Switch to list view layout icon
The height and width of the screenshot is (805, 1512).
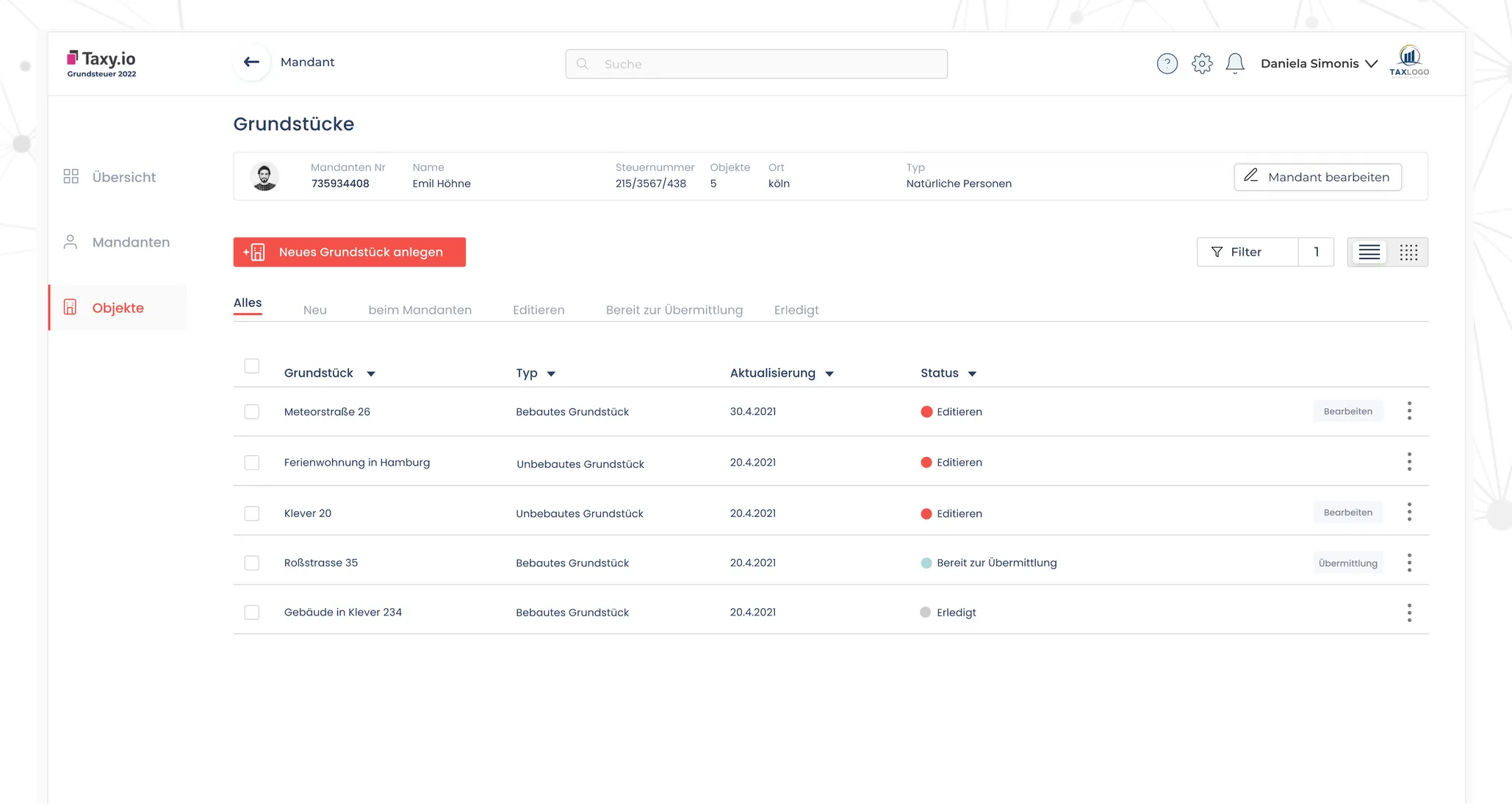[x=1369, y=253]
